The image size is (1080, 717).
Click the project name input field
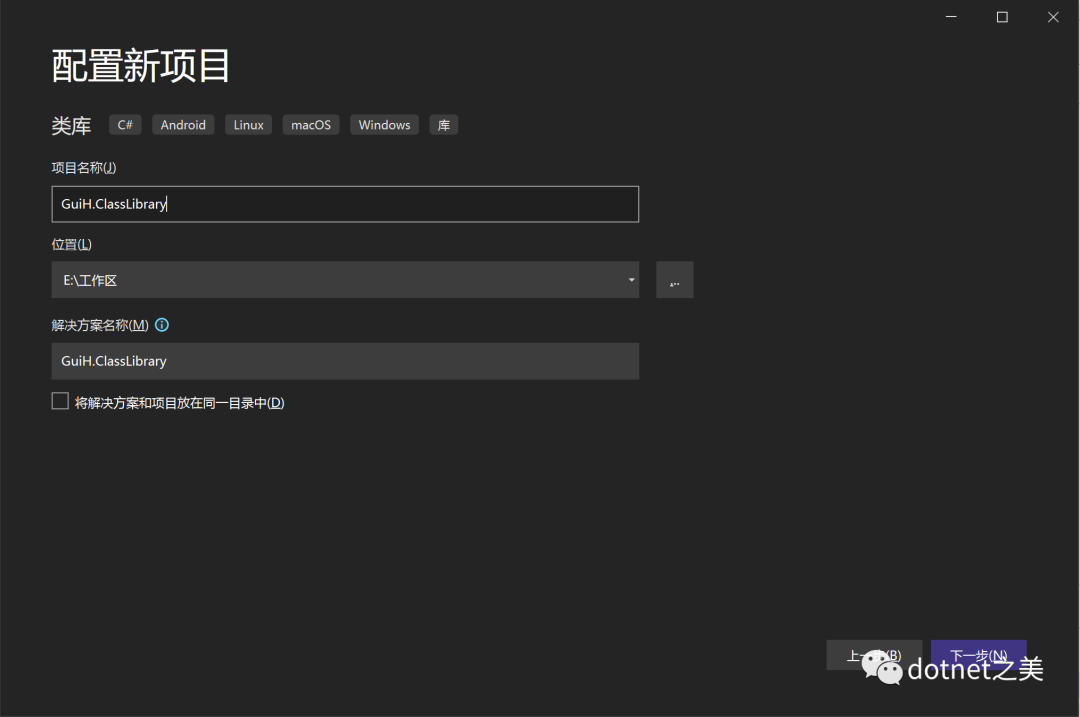[345, 204]
